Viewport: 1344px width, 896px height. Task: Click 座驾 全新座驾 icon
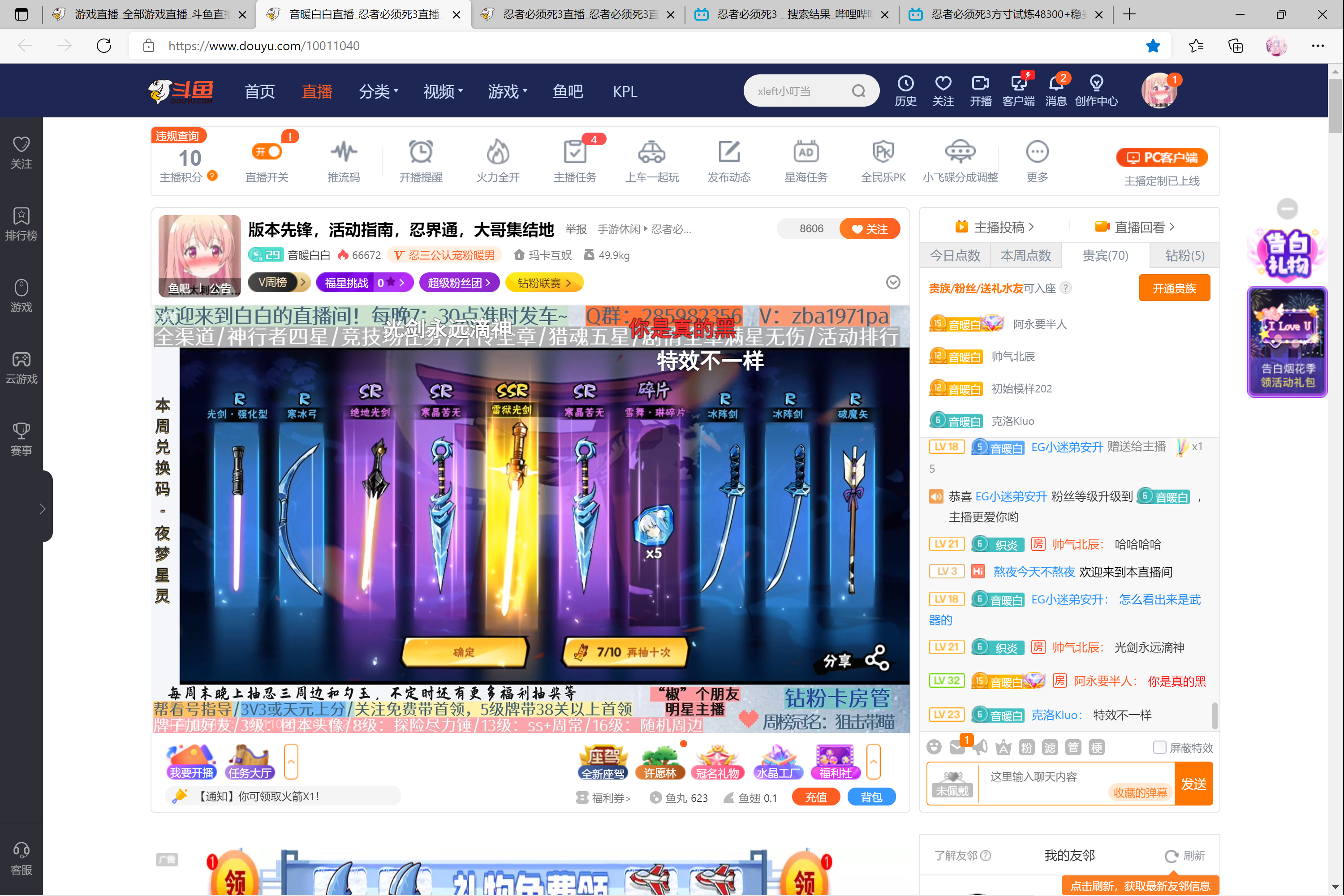pyautogui.click(x=603, y=762)
